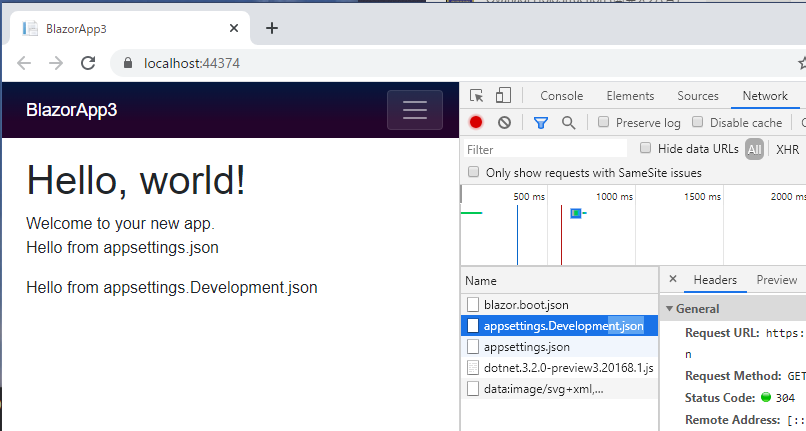Toggle the BlazorApp3 hamburger navigation menu
The width and height of the screenshot is (806, 431).
pyautogui.click(x=415, y=110)
